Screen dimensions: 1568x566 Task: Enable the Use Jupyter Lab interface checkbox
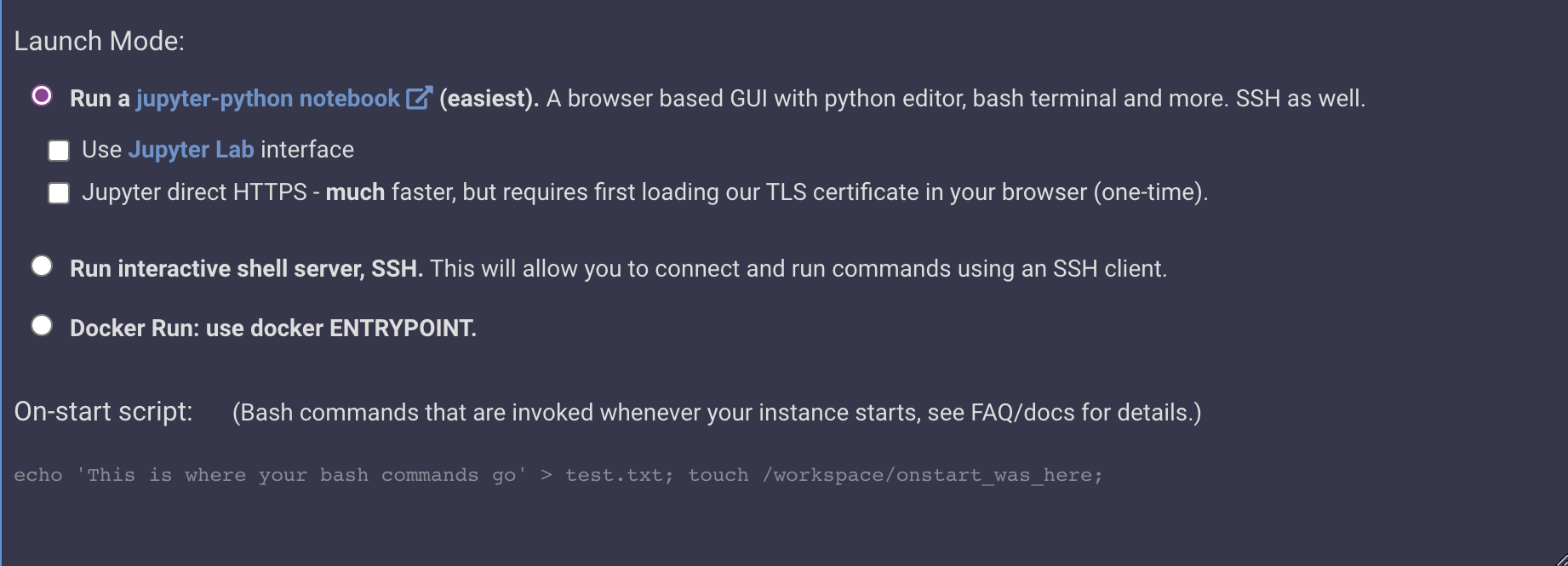point(58,150)
